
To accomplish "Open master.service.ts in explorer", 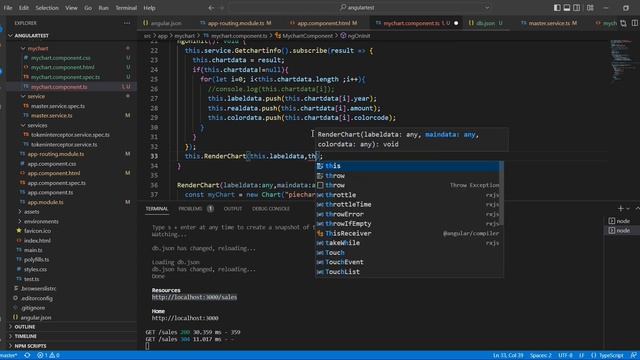I will (x=51, y=116).
